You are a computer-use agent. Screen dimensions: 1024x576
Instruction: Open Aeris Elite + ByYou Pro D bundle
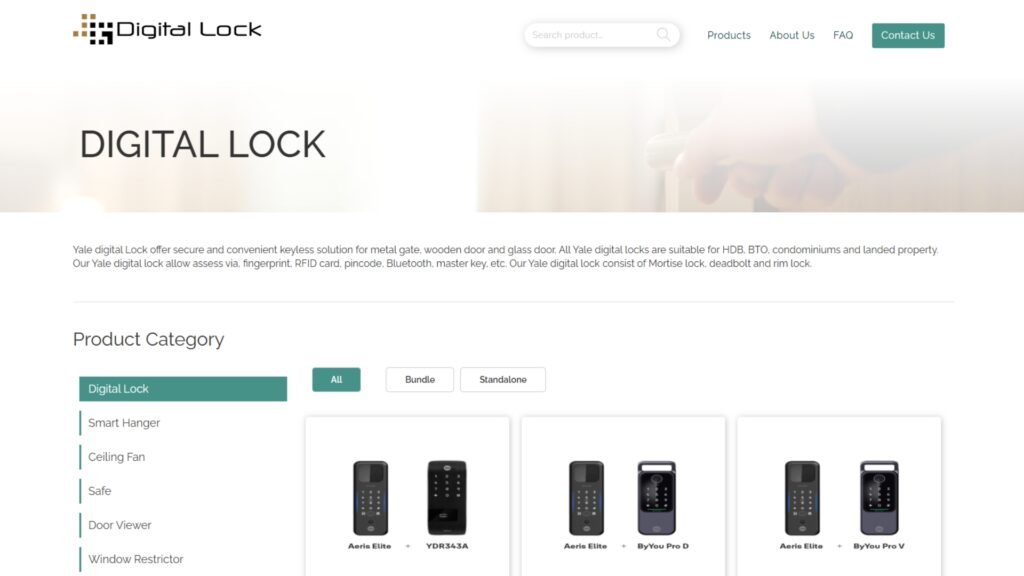623,496
